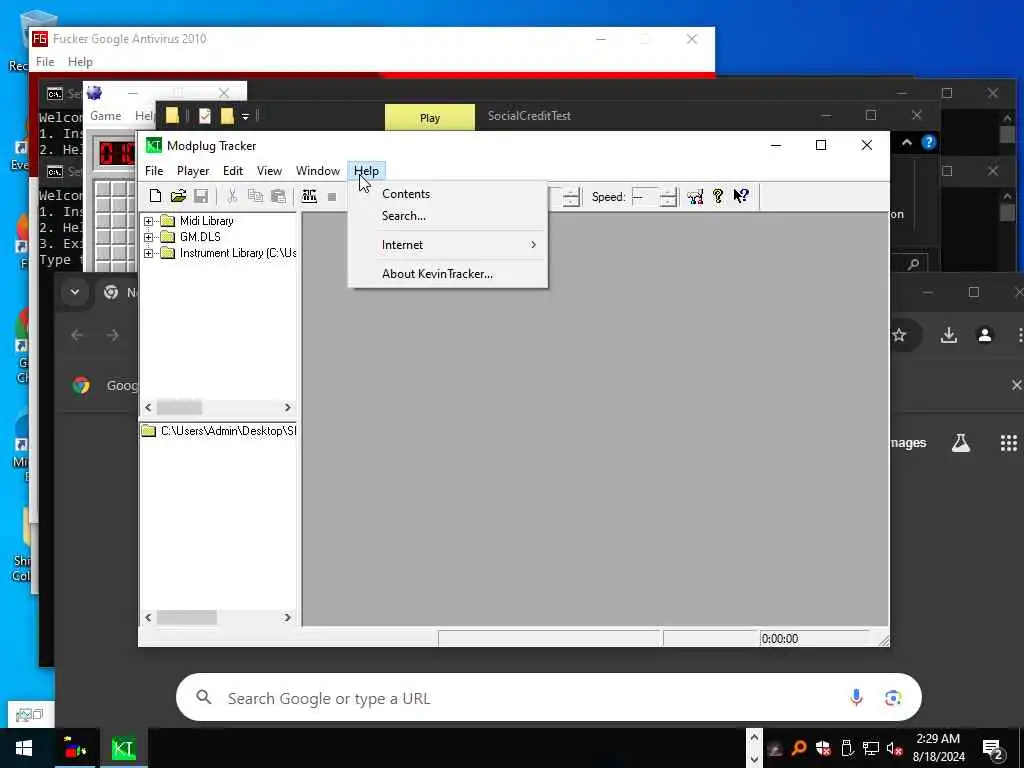Click the Stop playback square icon
Screen dimensions: 1024x768
point(332,197)
